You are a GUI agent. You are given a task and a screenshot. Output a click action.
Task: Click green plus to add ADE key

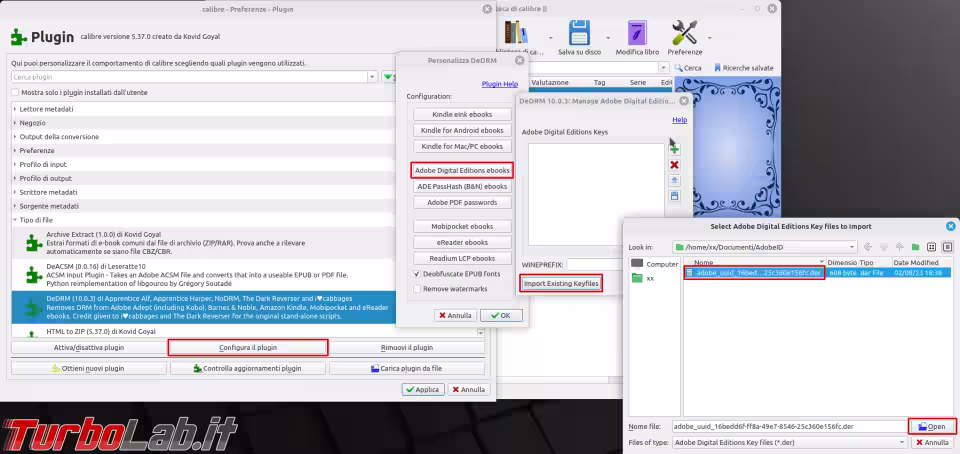(674, 149)
